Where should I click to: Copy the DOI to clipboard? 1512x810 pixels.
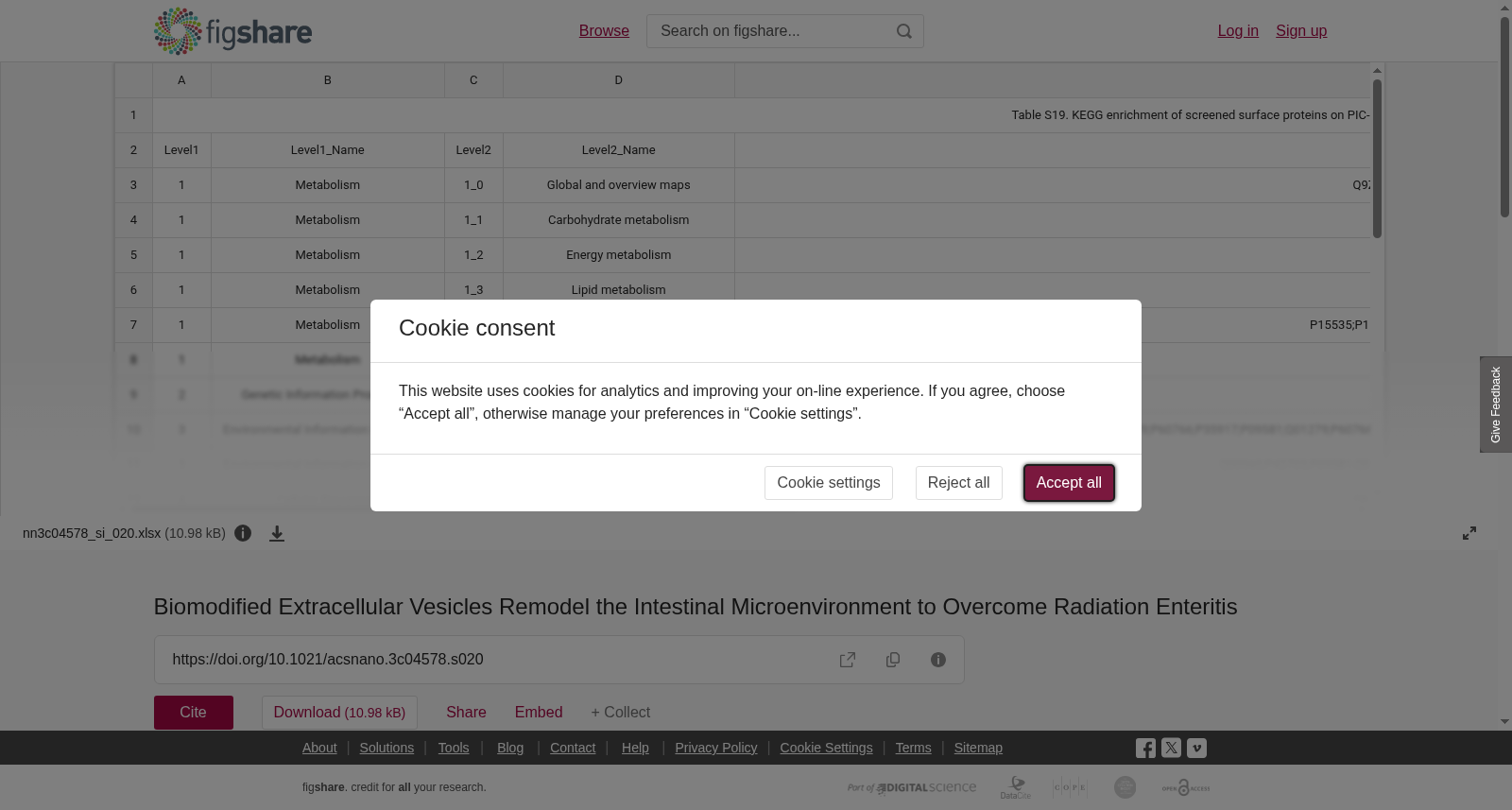click(893, 660)
